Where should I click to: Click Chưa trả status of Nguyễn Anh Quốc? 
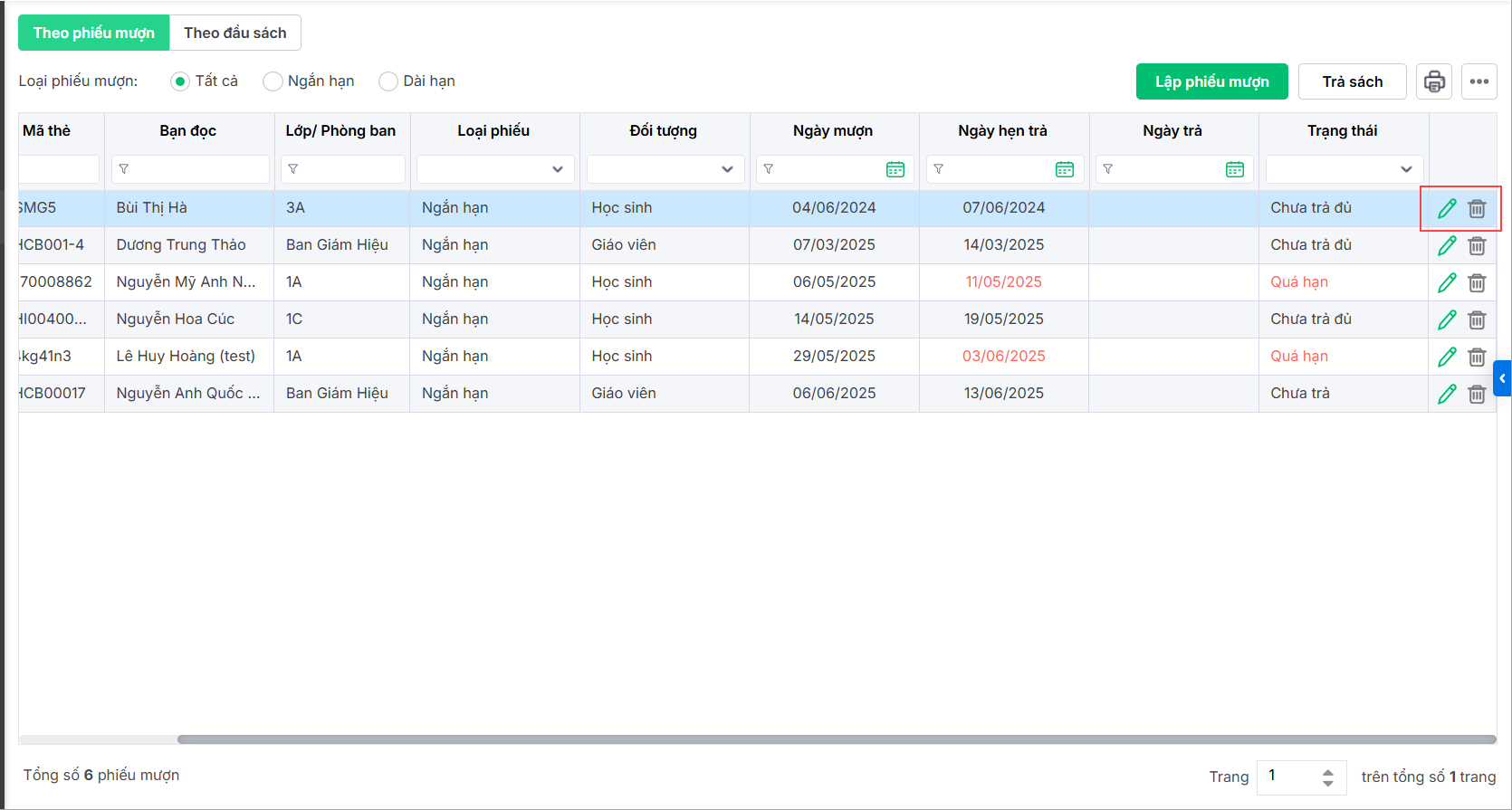click(1300, 393)
